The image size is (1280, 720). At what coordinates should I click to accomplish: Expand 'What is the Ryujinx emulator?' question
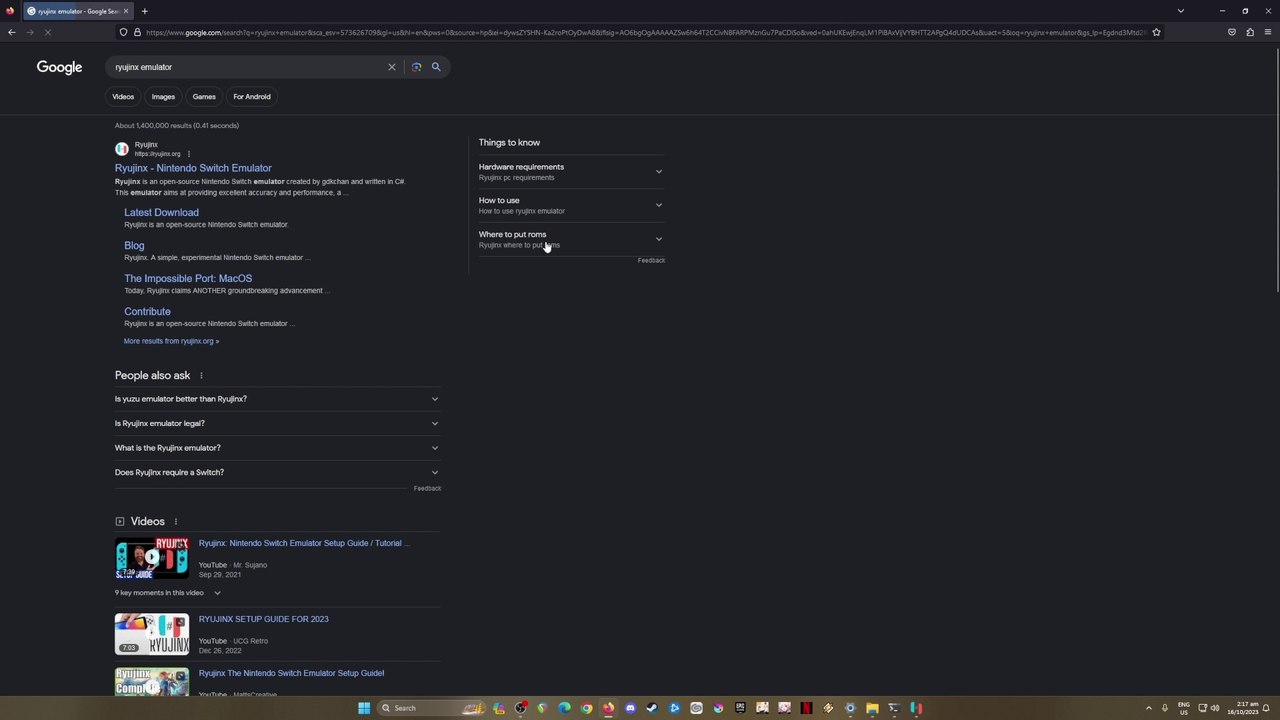click(277, 448)
